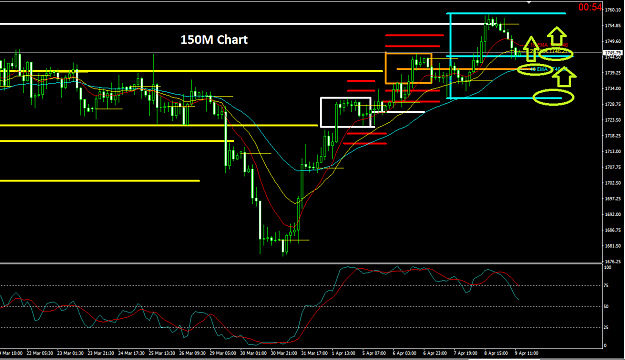Click the 1749.60 price axis label
Viewport: 625px width, 360px height.
[x=613, y=41]
